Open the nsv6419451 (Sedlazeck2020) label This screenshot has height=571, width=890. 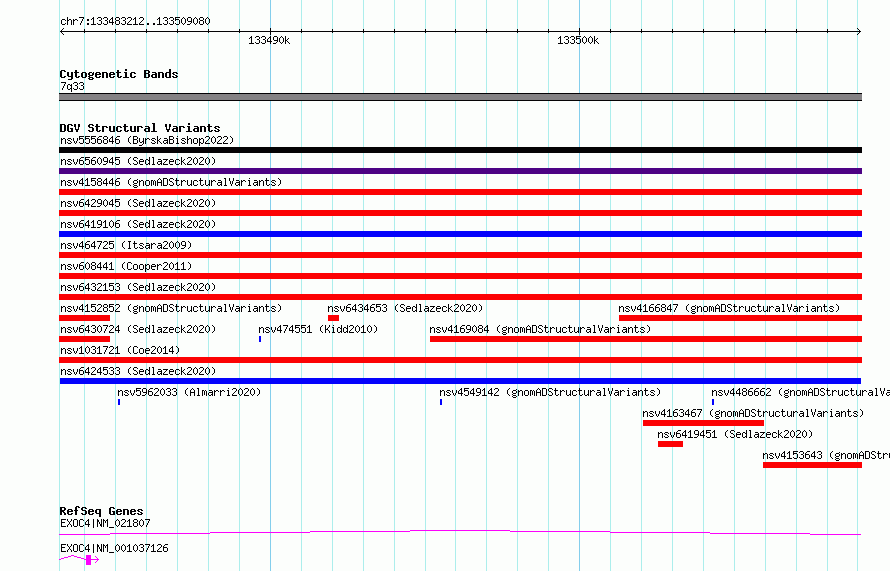point(735,434)
